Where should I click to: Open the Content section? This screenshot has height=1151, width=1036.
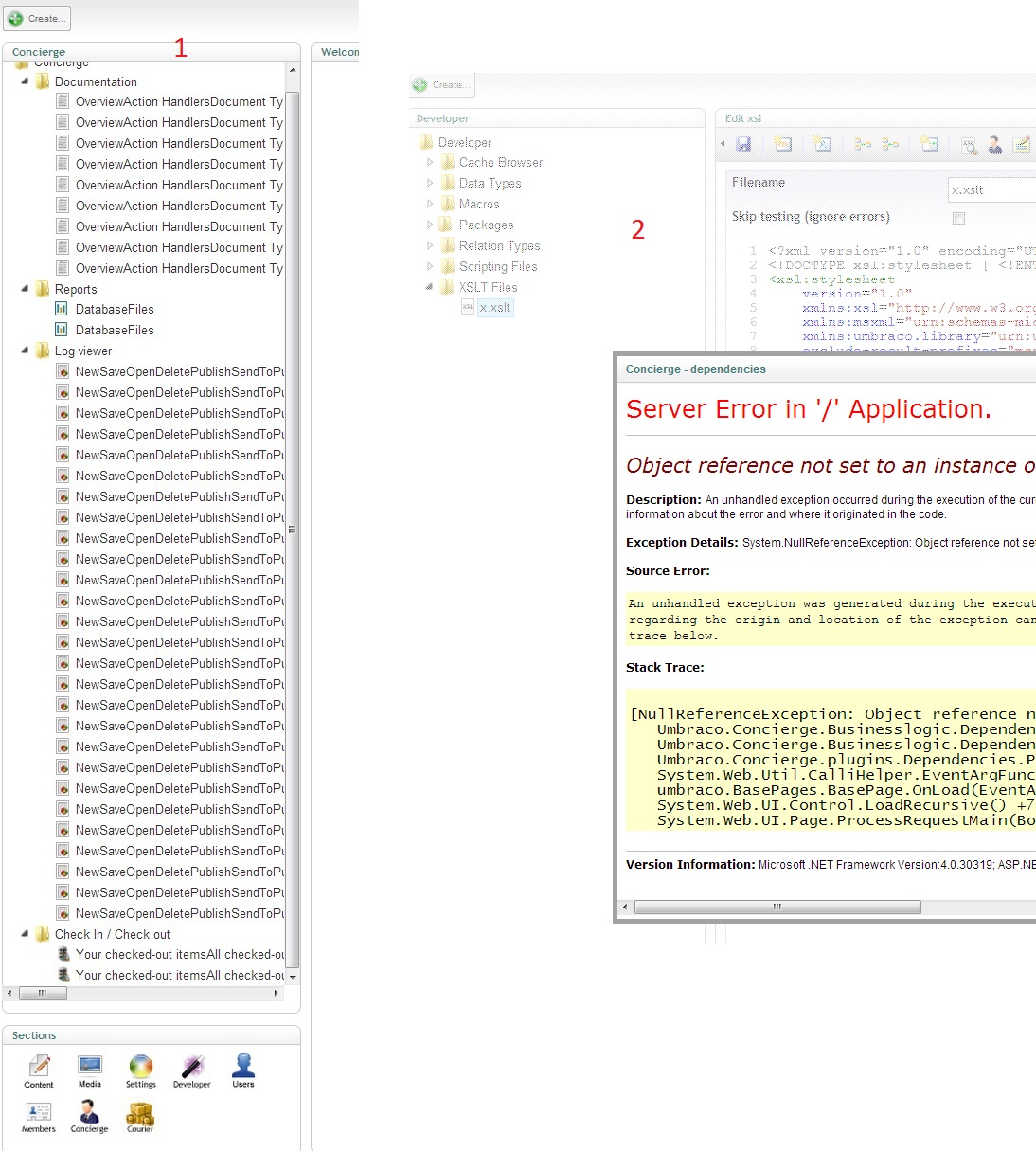[x=39, y=1071]
